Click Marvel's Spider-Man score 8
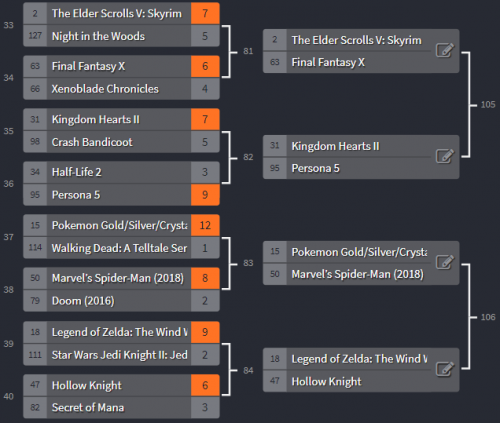This screenshot has height=423, width=500. (x=205, y=278)
